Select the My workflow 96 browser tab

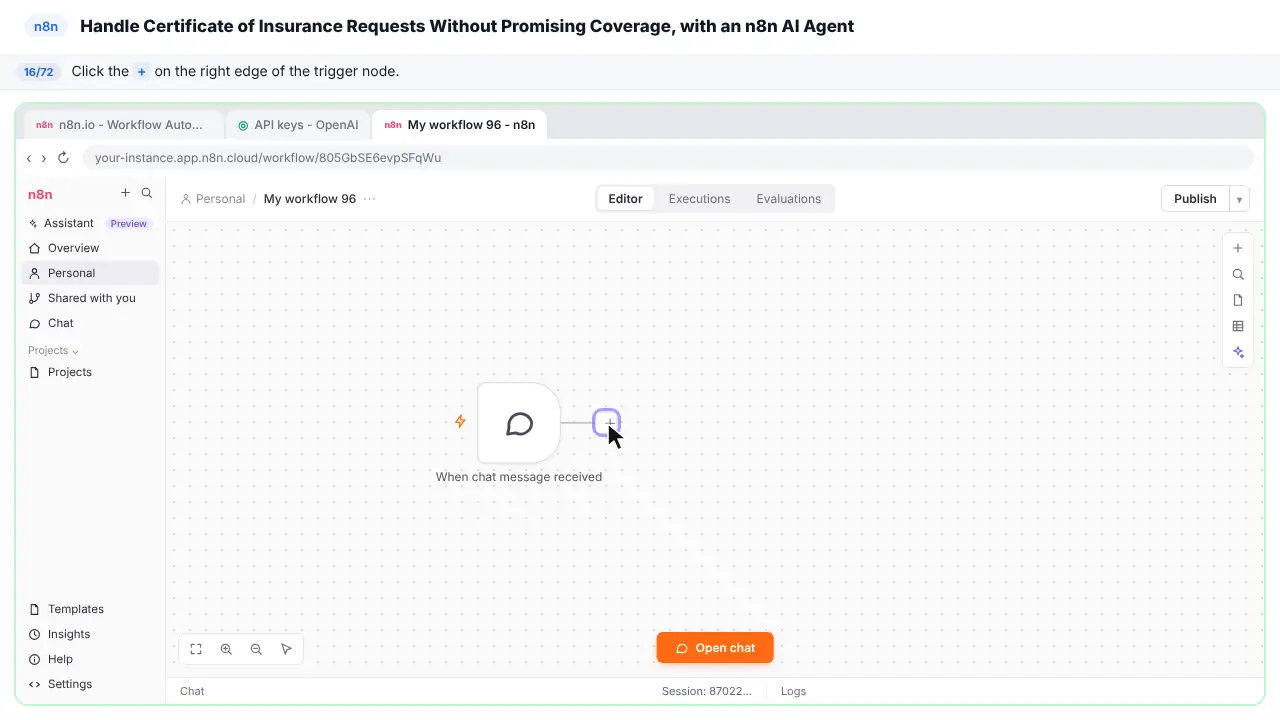tap(460, 125)
